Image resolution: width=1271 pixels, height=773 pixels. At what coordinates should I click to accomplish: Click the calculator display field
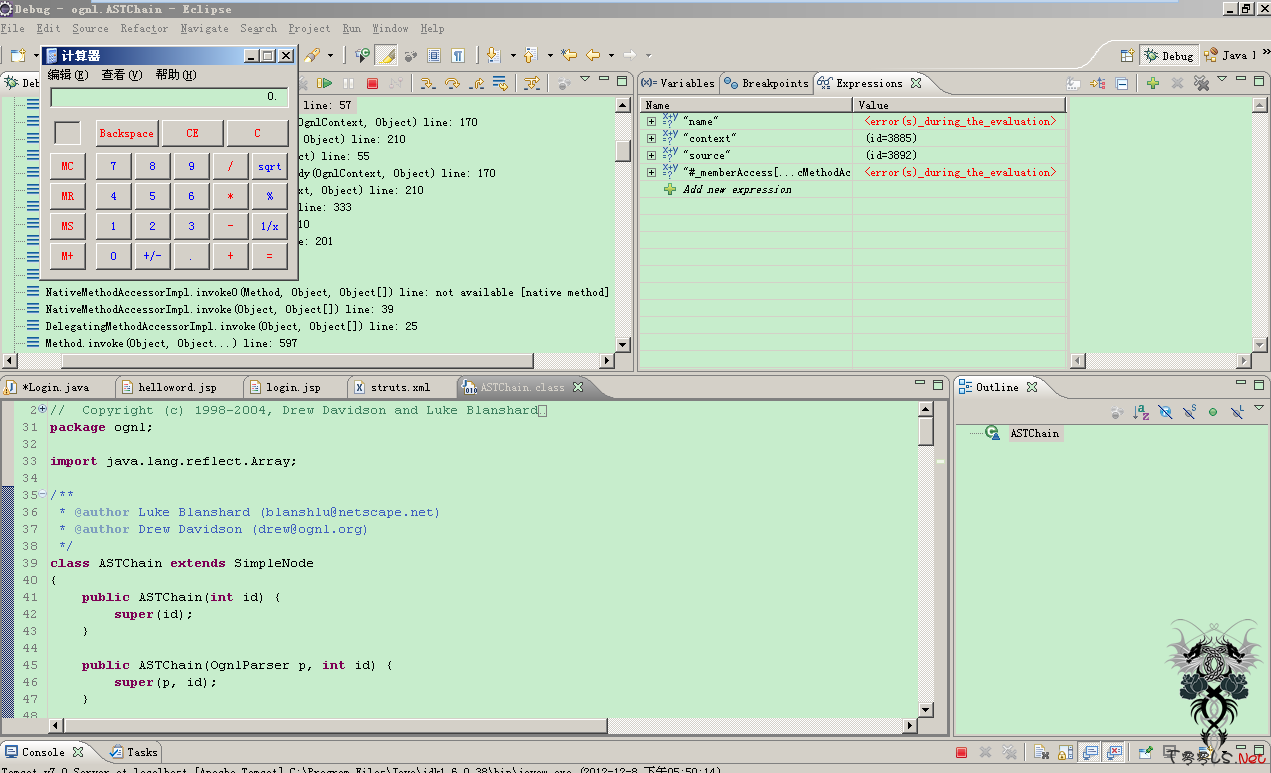169,97
